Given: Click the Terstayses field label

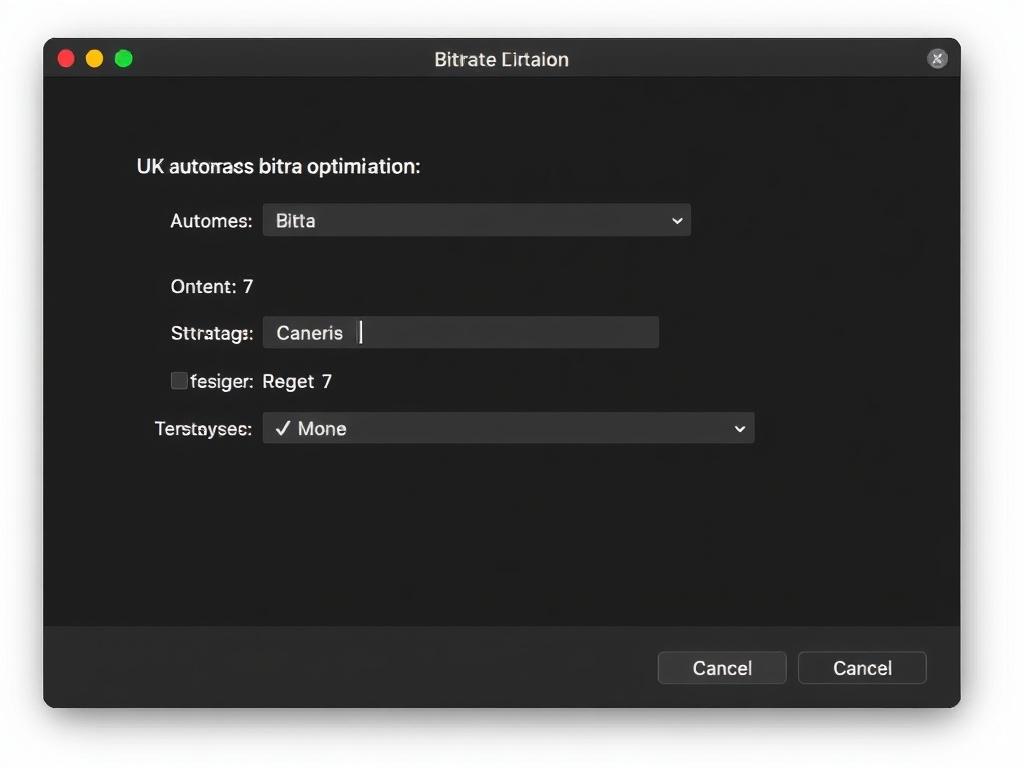Looking at the screenshot, I should [x=203, y=429].
